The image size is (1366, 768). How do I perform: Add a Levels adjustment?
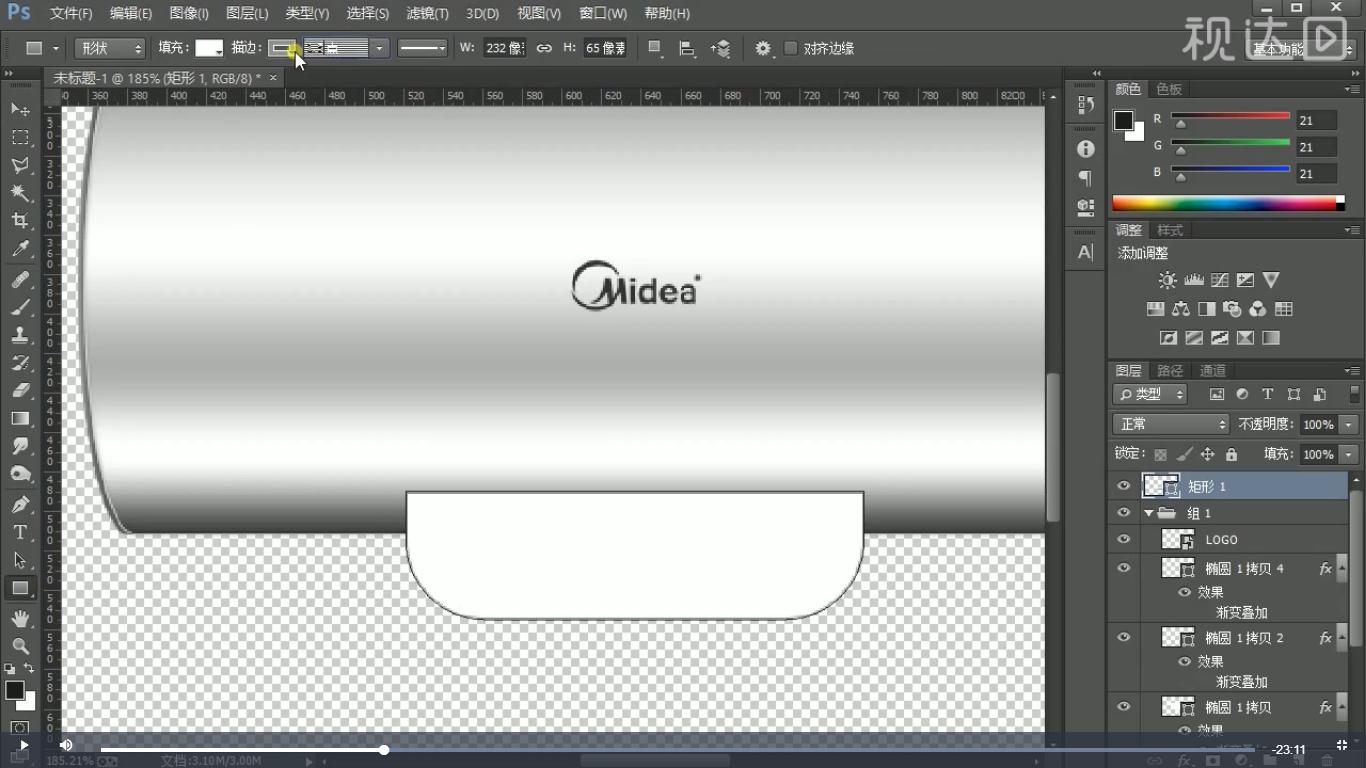point(1193,280)
